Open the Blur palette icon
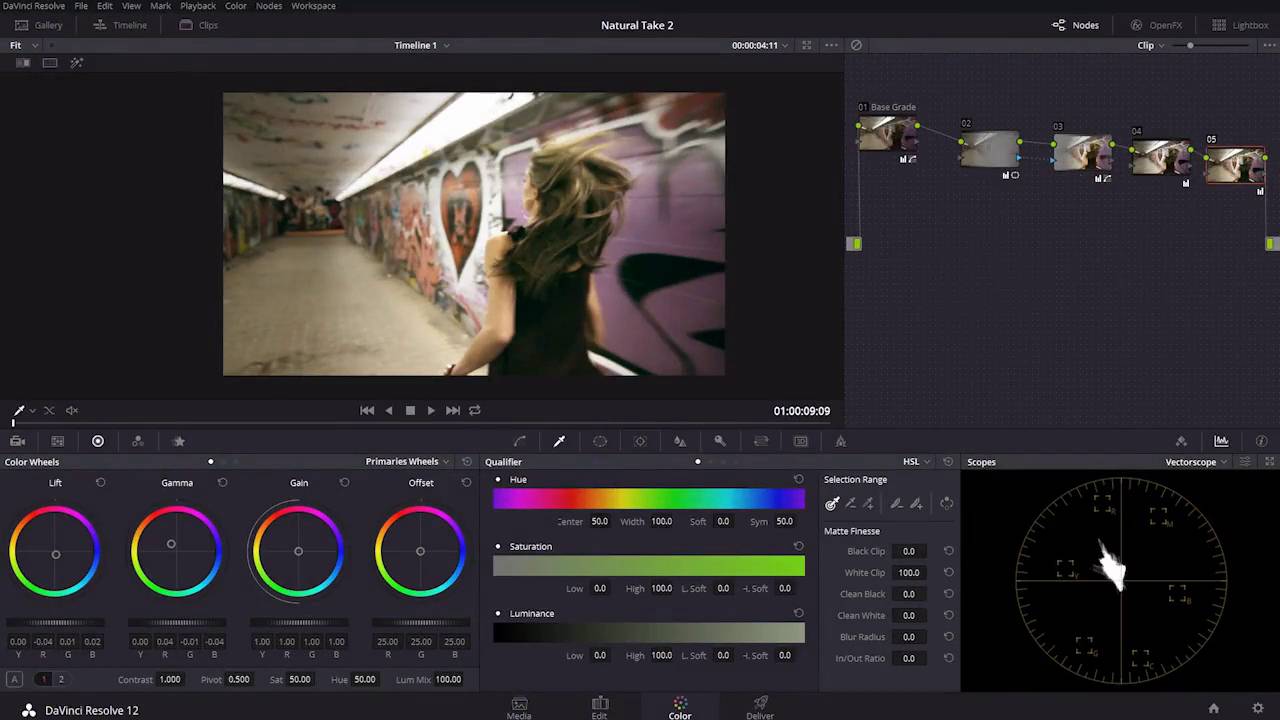 [x=680, y=441]
